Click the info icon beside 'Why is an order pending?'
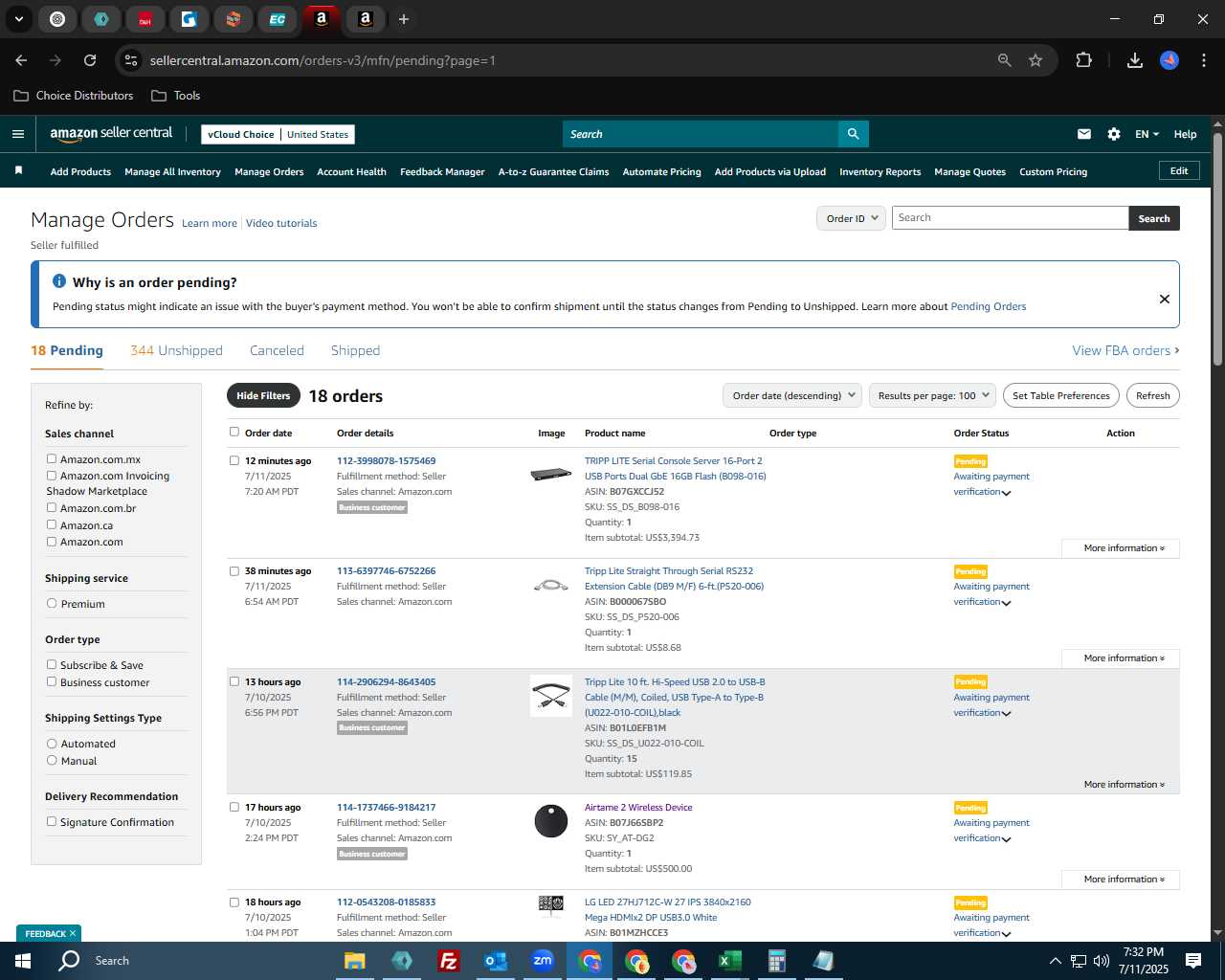The image size is (1225, 980). point(59,281)
